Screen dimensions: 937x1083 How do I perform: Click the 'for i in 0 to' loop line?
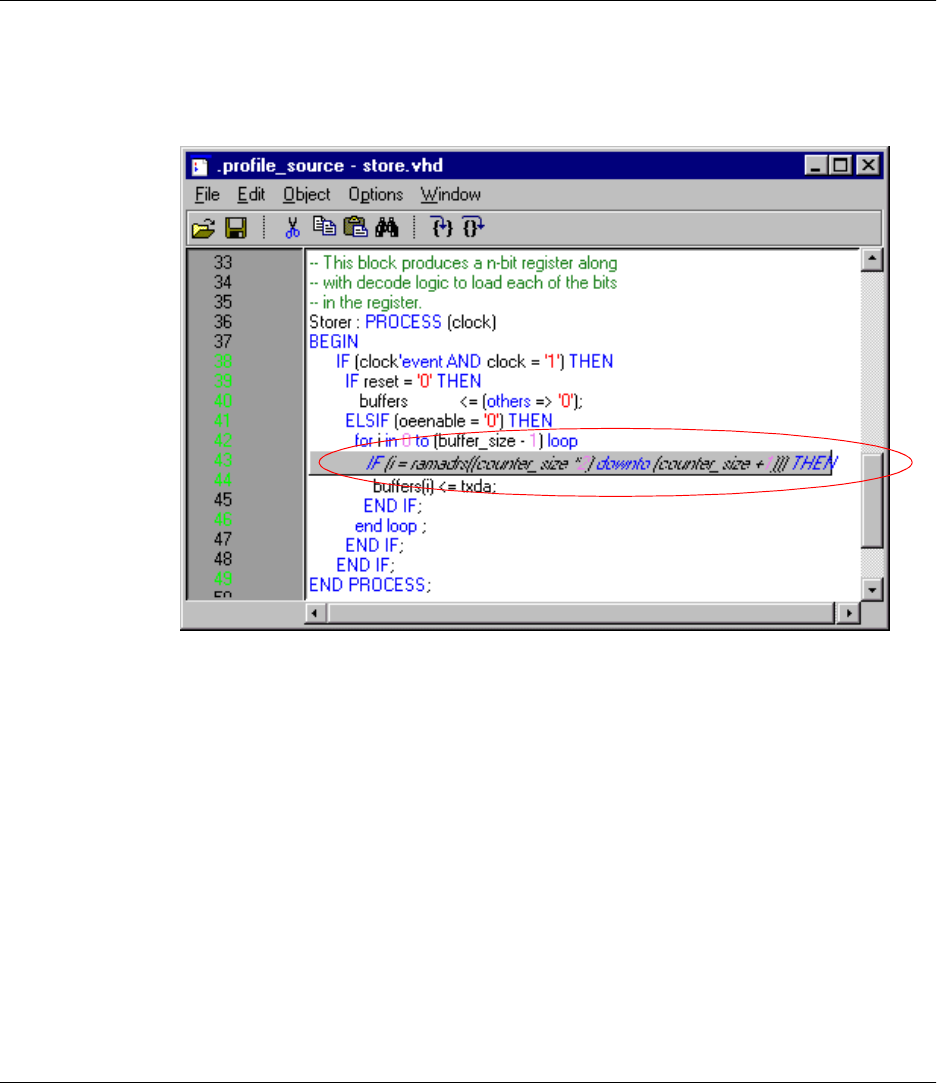[466, 441]
